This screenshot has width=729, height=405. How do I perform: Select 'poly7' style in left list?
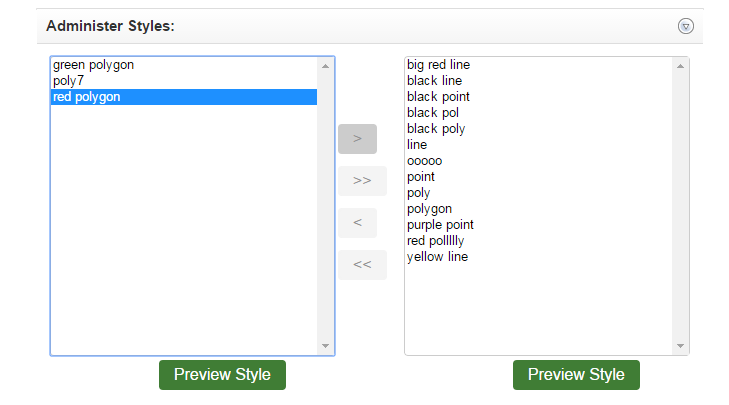coord(69,81)
